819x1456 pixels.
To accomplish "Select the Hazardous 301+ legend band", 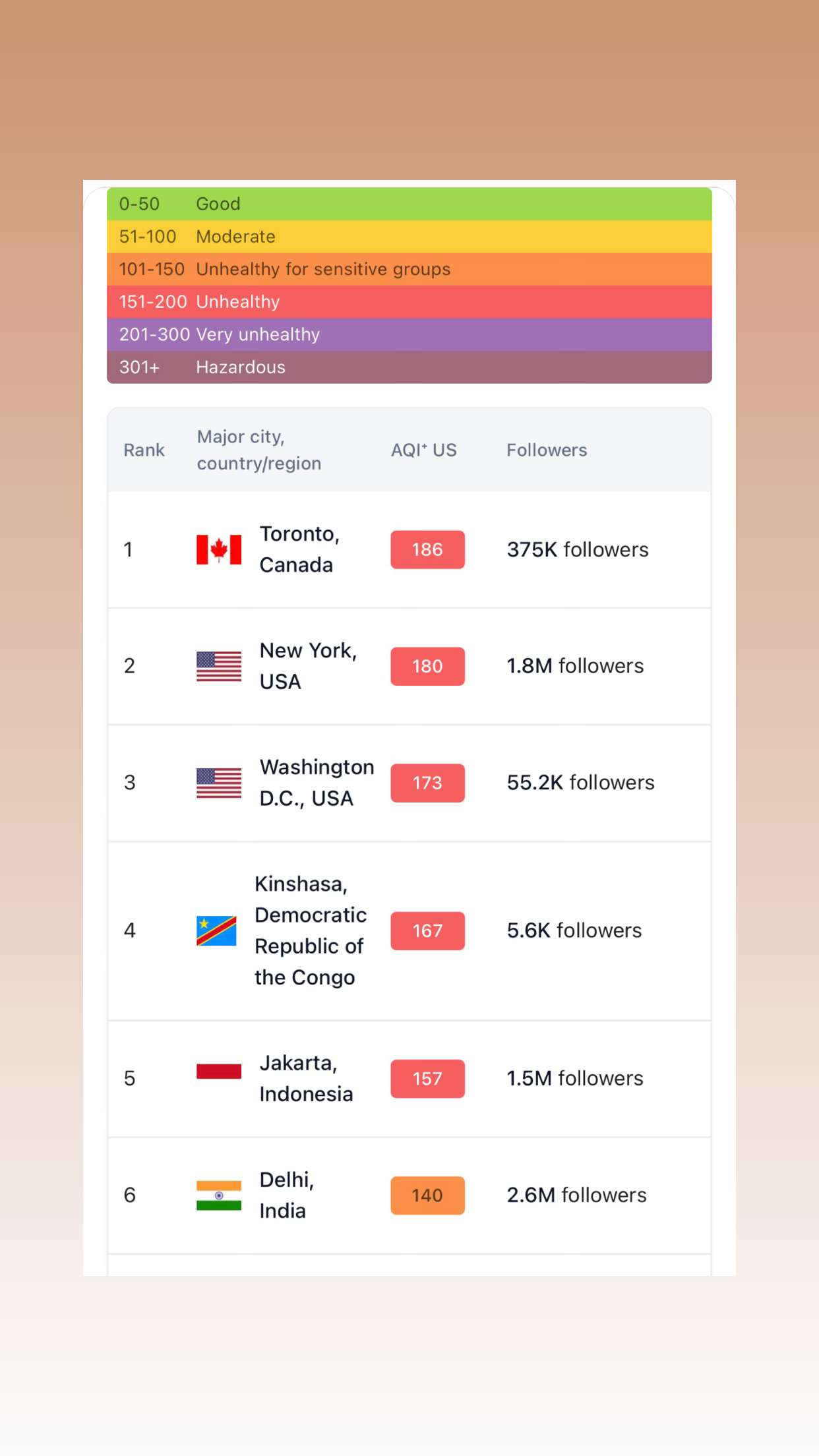I will pyautogui.click(x=409, y=367).
